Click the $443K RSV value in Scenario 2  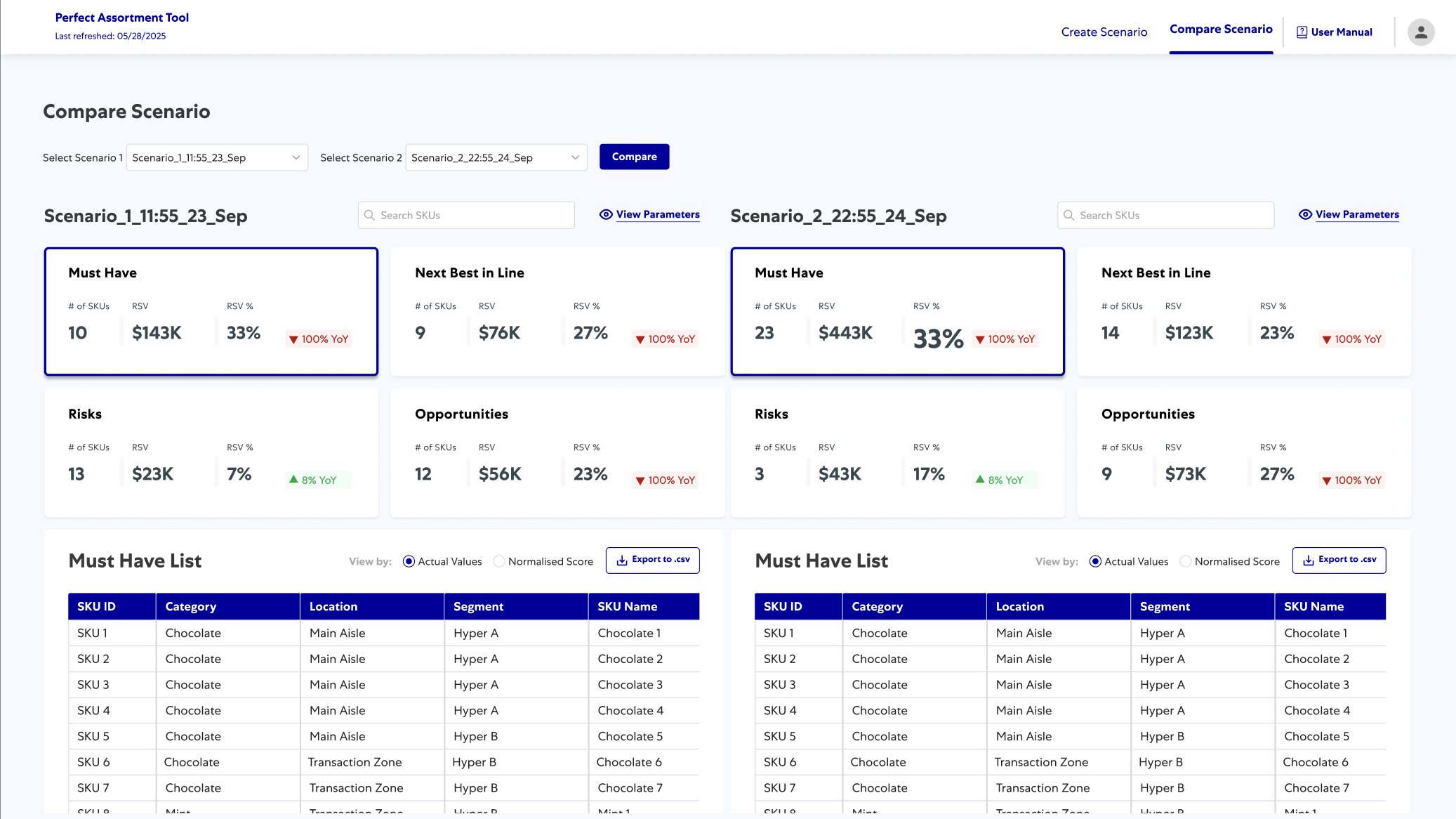(x=845, y=333)
